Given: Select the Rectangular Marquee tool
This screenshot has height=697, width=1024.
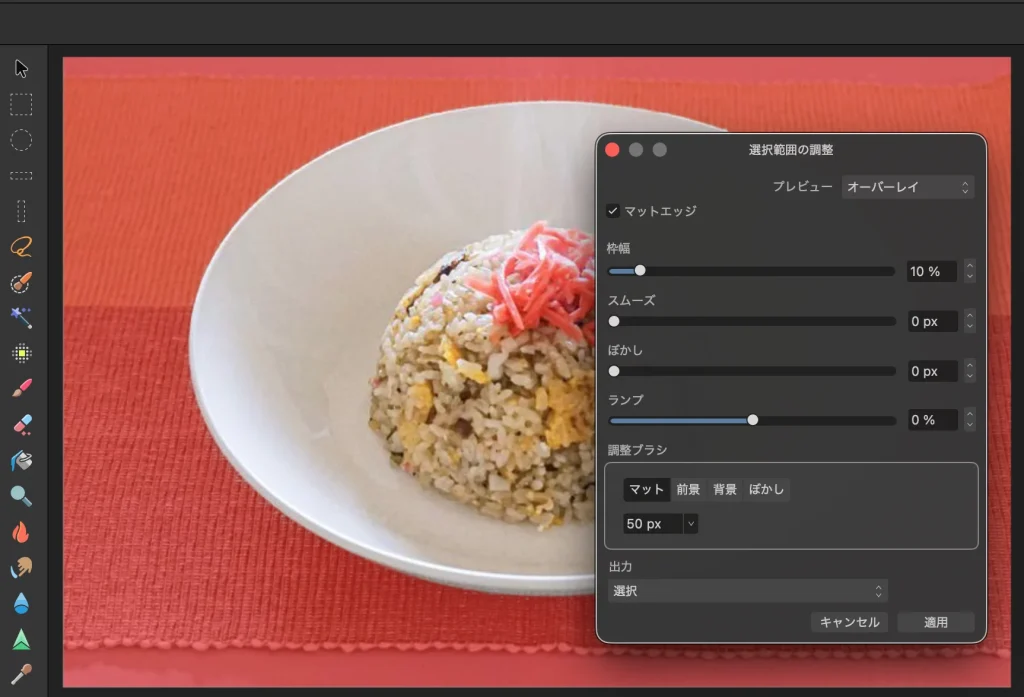Looking at the screenshot, I should pos(21,104).
